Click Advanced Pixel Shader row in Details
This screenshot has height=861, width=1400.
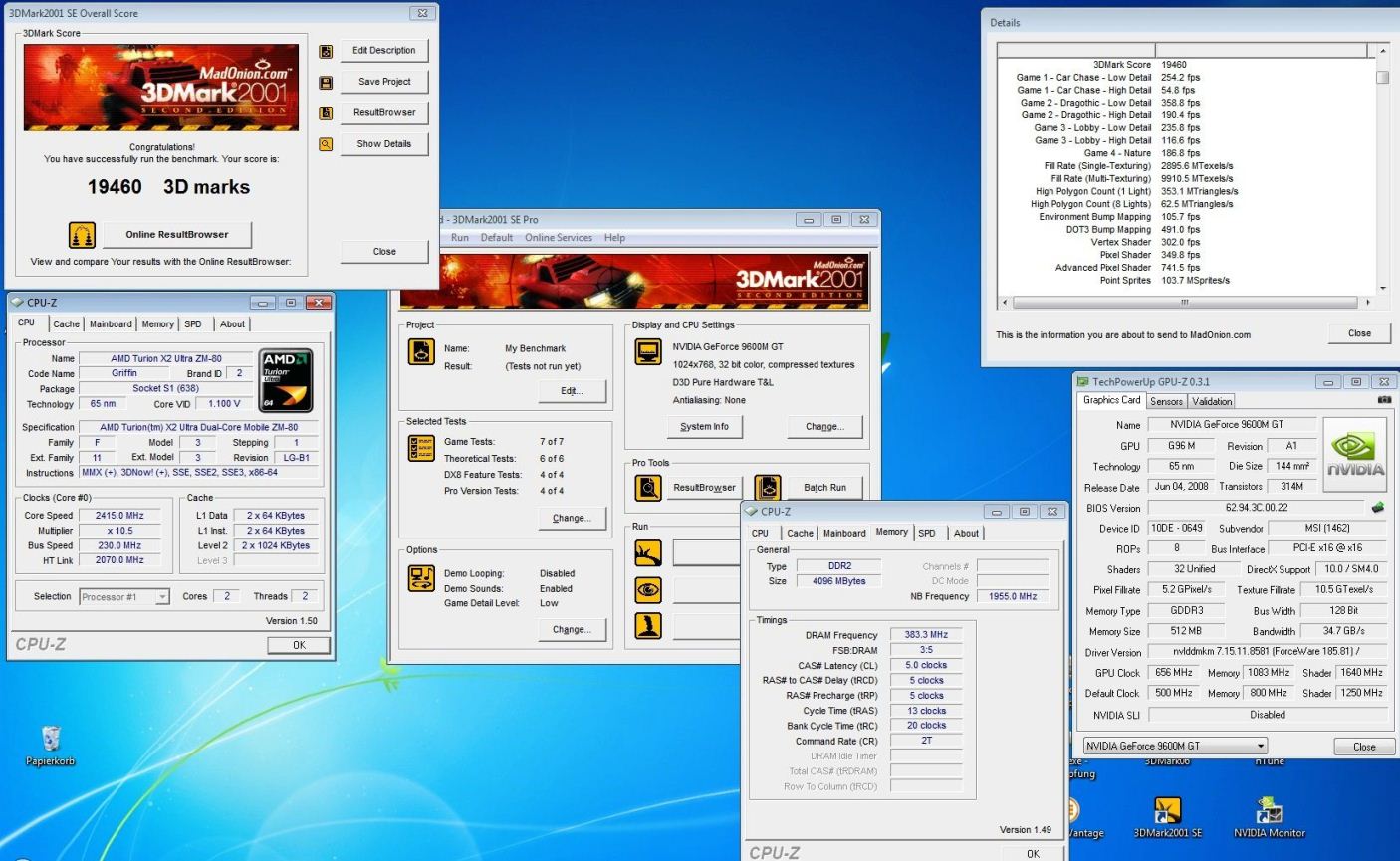click(1185, 268)
